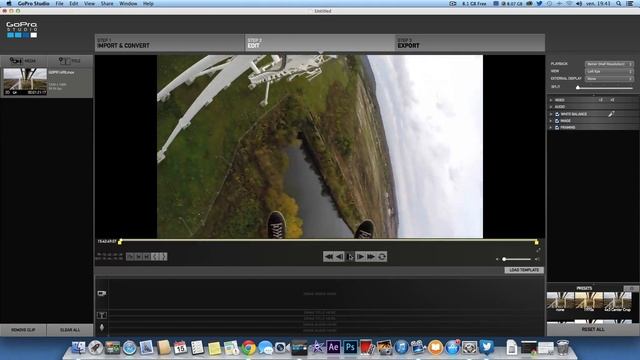Screen dimensions: 640x360
Task: Click the Reset All button
Action: pyautogui.click(x=593, y=329)
